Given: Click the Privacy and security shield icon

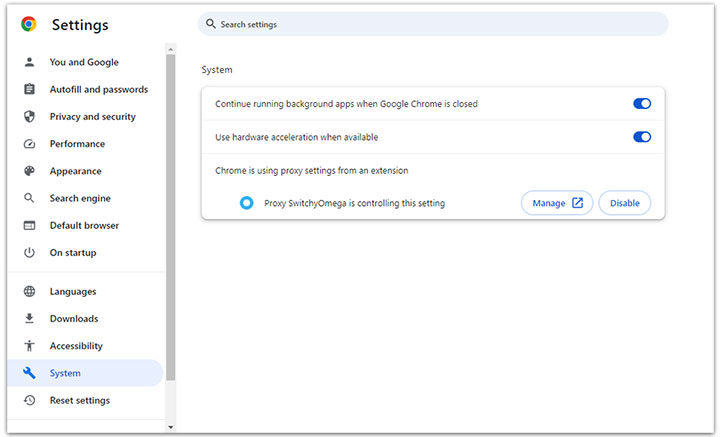Looking at the screenshot, I should click(x=29, y=117).
